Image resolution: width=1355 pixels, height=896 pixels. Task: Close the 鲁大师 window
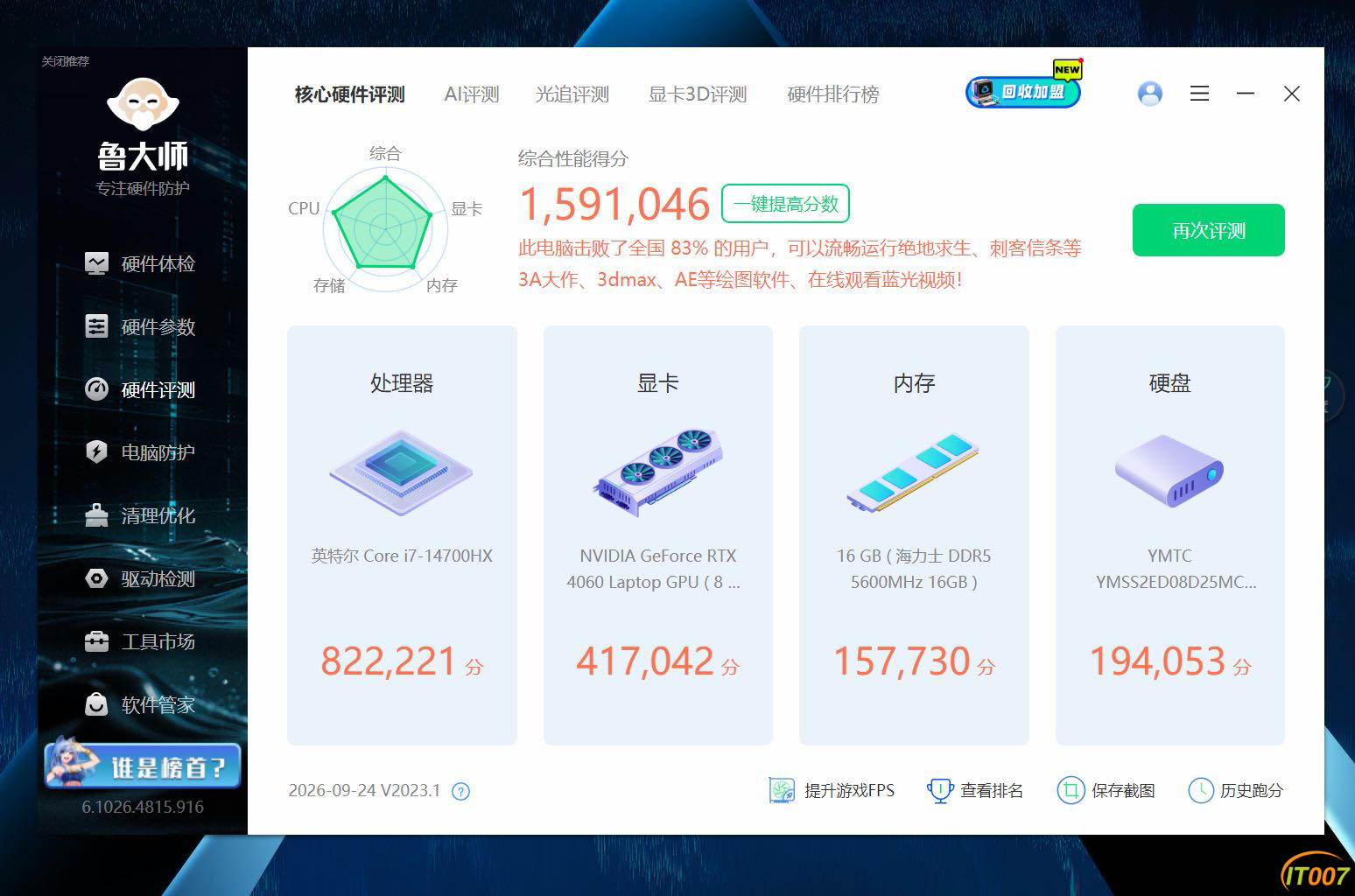(x=1292, y=94)
